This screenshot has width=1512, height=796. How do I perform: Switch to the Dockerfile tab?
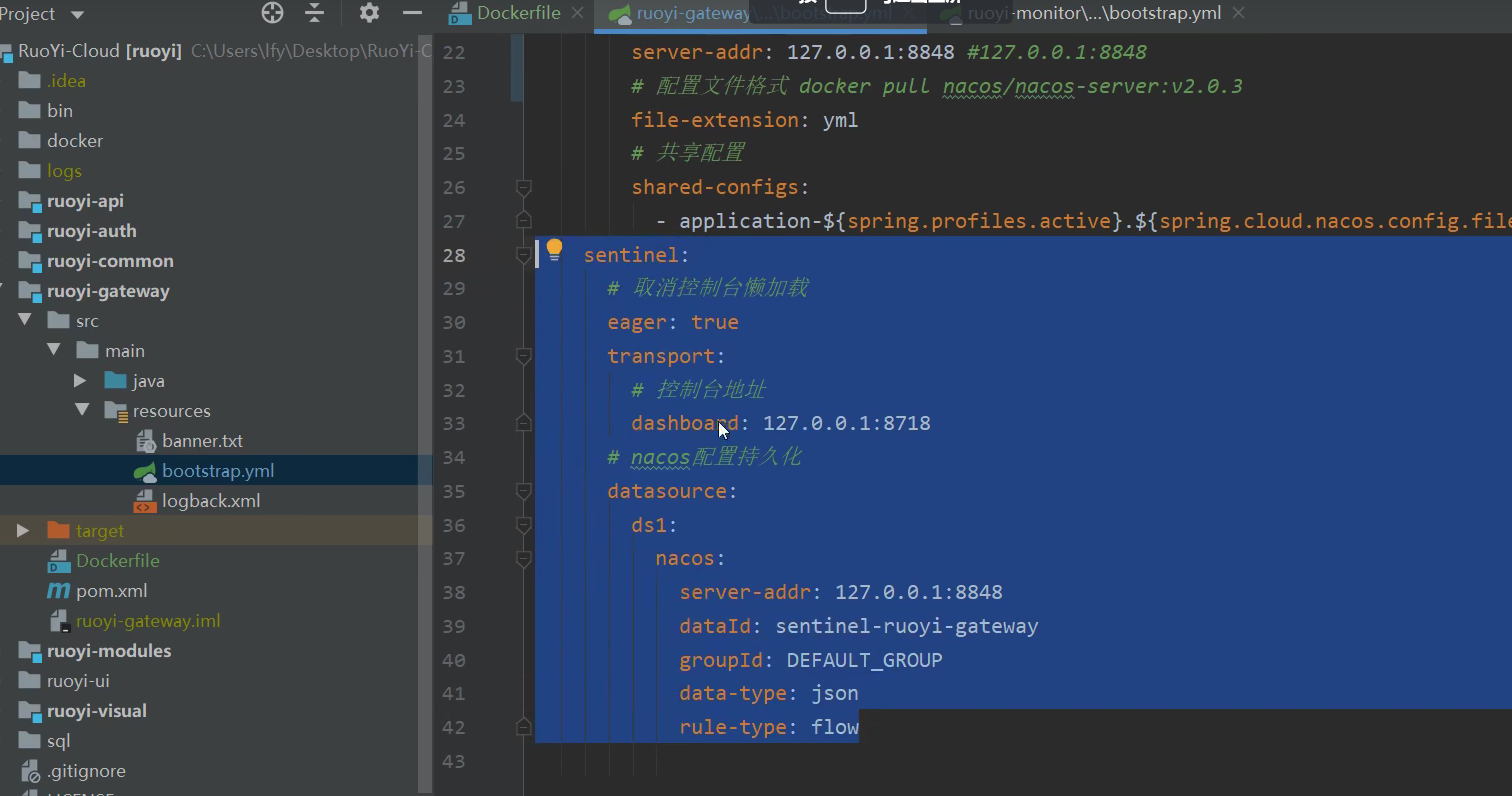pyautogui.click(x=519, y=13)
